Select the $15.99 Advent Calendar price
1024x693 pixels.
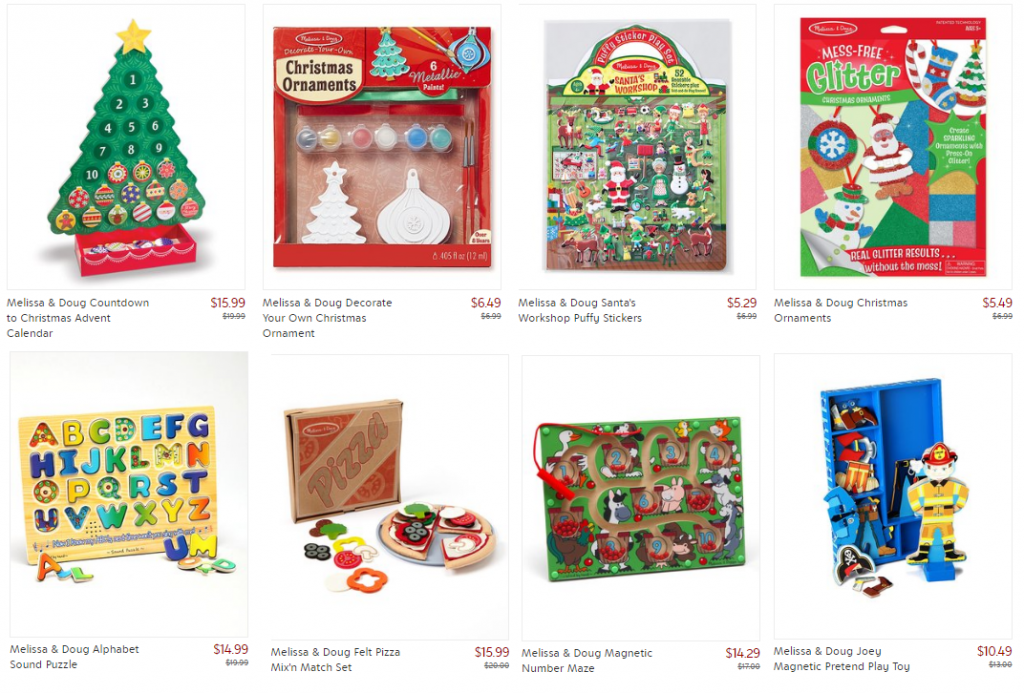pyautogui.click(x=228, y=302)
